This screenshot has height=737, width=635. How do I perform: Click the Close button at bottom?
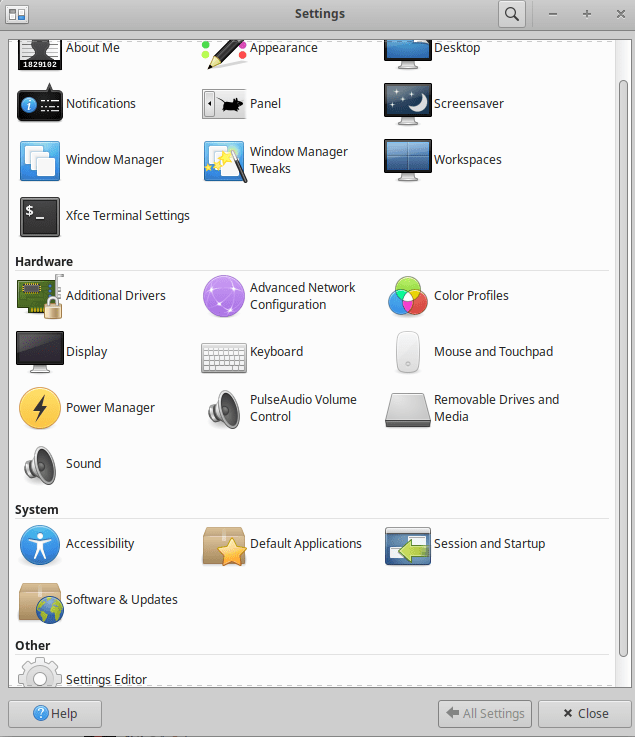585,713
